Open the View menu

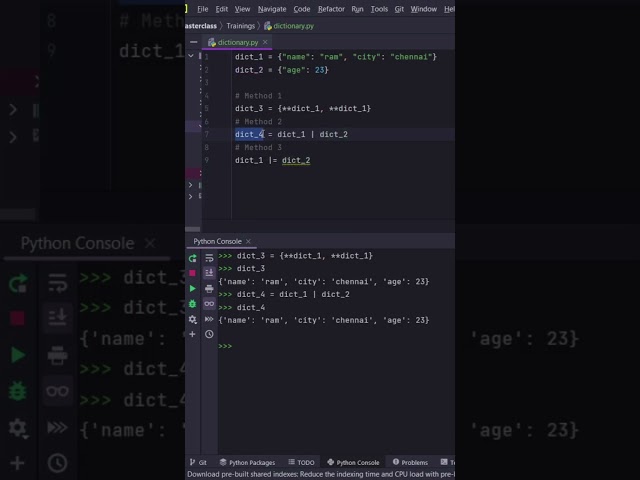pyautogui.click(x=242, y=9)
